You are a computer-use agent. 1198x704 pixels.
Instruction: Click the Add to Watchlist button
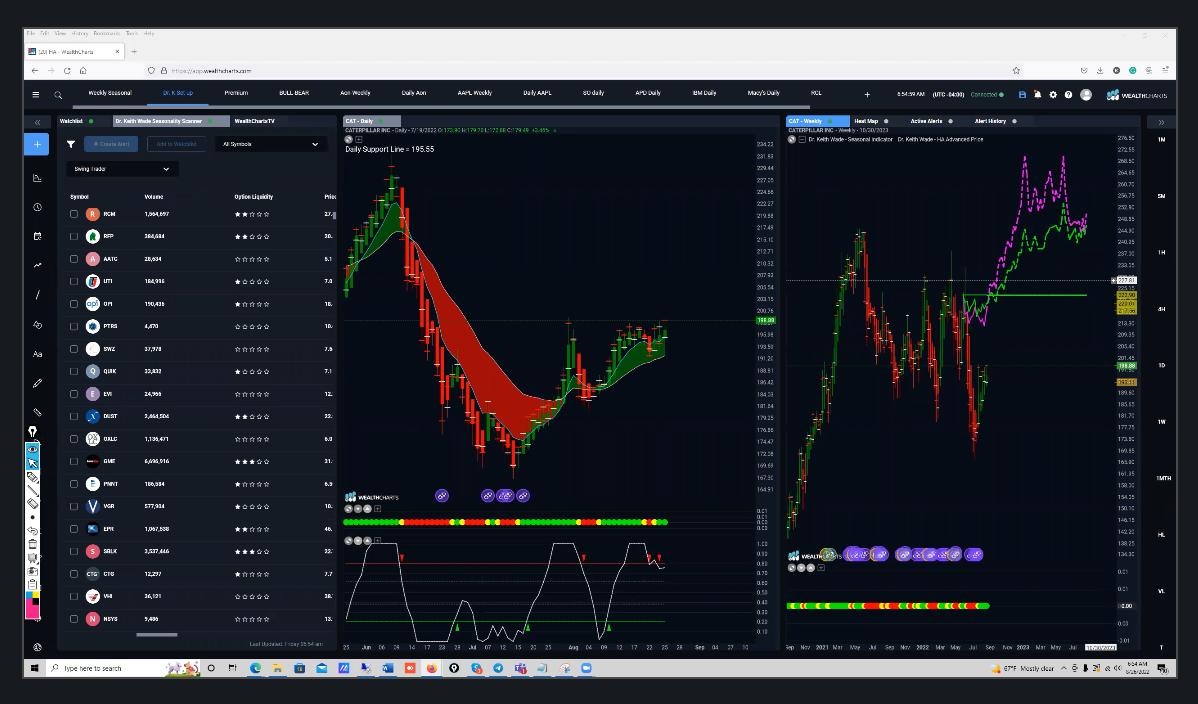176,144
